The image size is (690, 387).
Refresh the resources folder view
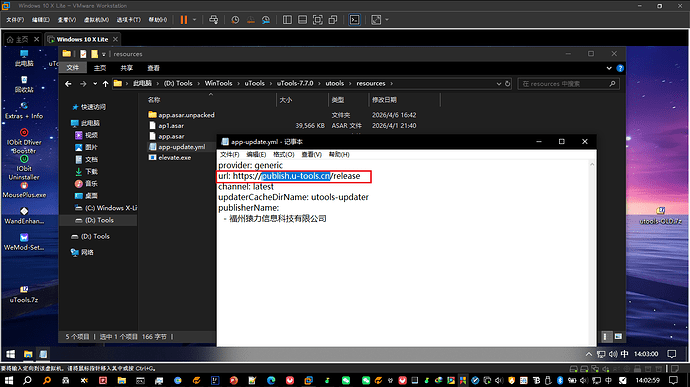507,84
